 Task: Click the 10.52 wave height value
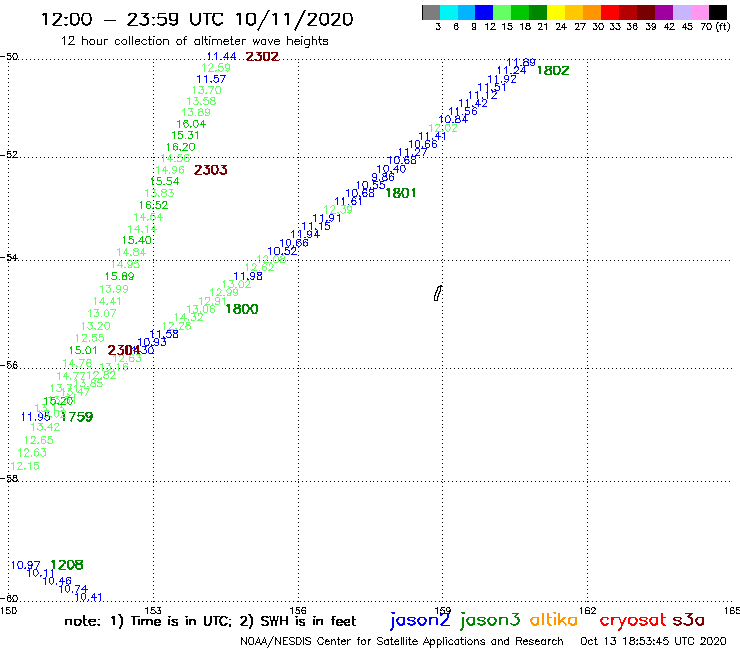click(282, 252)
